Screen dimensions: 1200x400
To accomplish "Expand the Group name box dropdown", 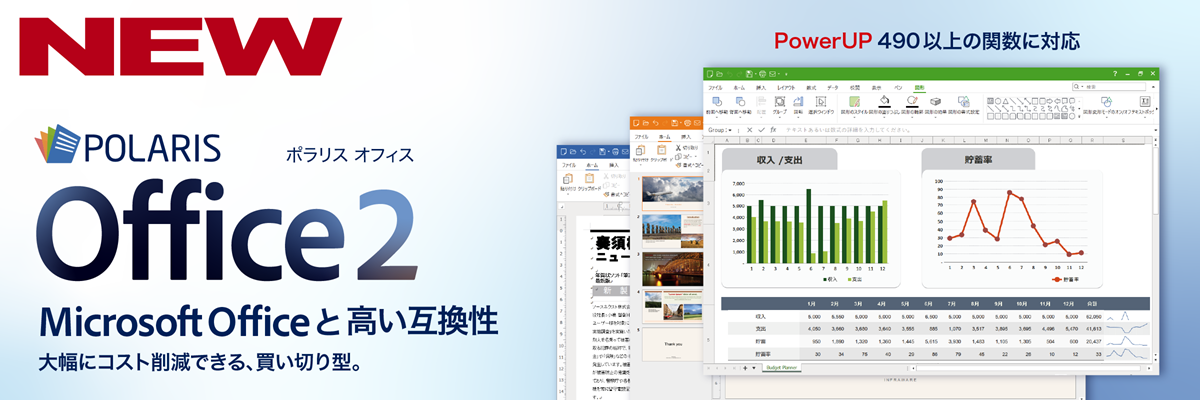I will [x=730, y=130].
